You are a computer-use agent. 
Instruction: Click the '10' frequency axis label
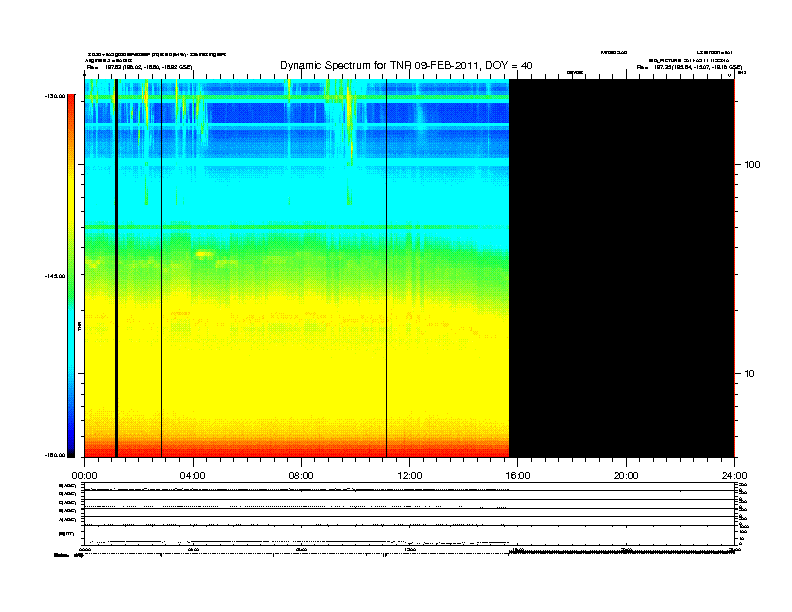click(750, 374)
